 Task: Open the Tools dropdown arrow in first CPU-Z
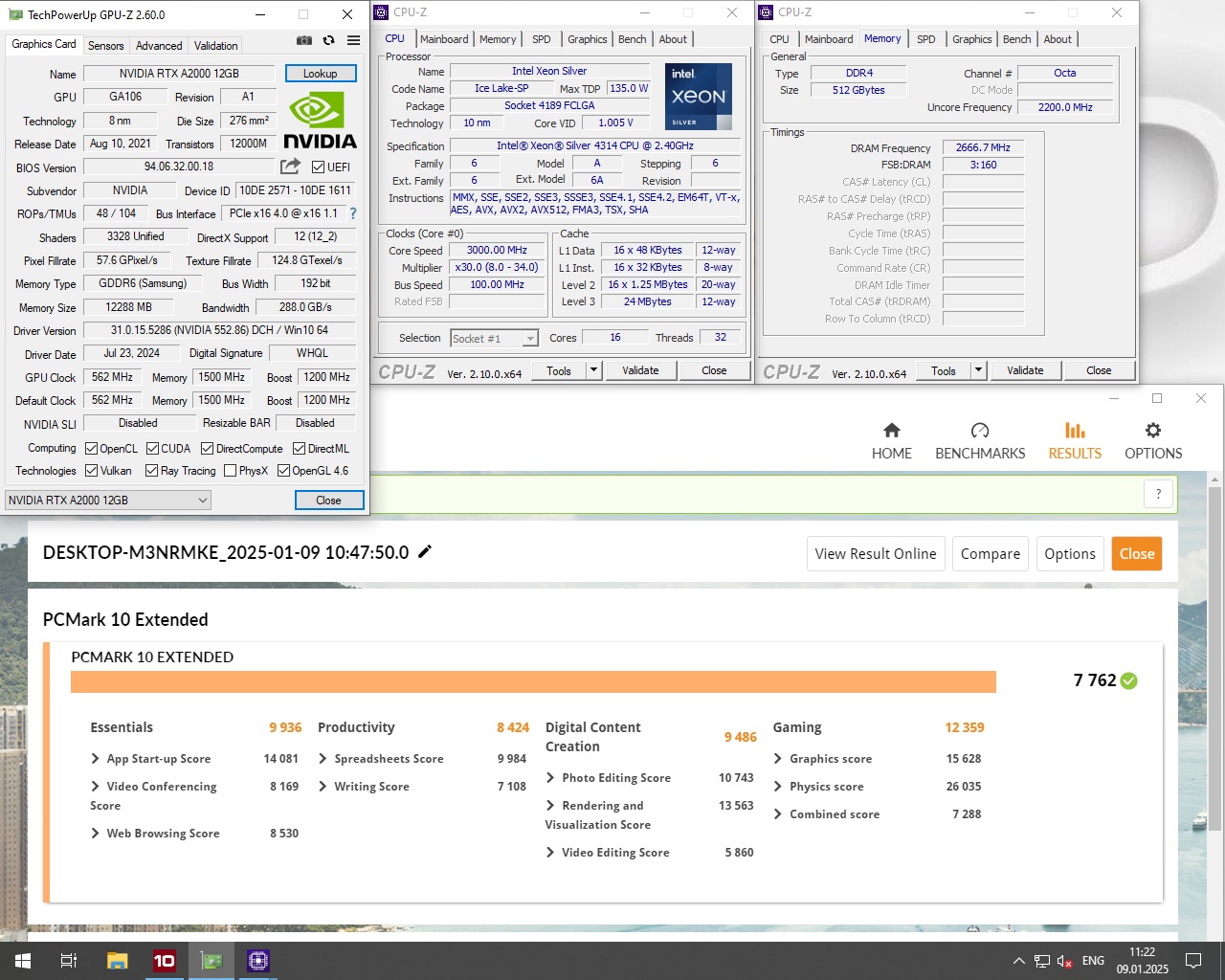pos(593,370)
